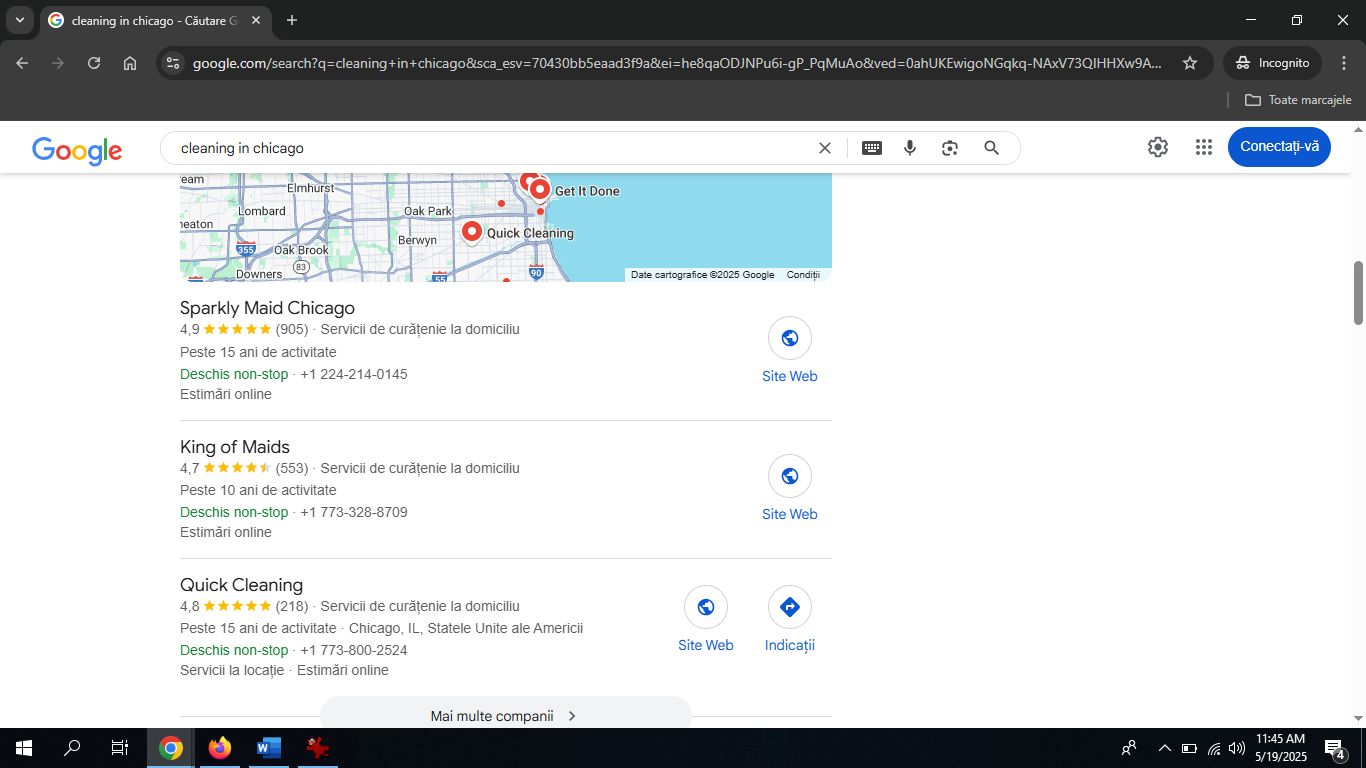Viewport: 1366px width, 768px height.
Task: Navigate back with the browser arrow
Action: coord(21,62)
